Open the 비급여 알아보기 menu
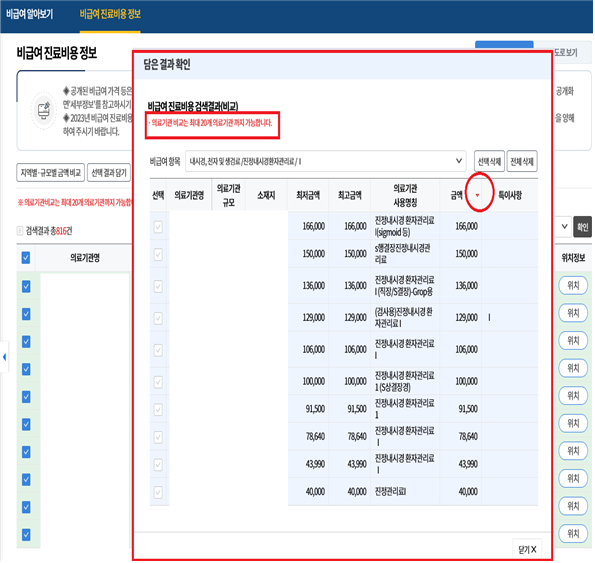This screenshot has height=563, width=595. [30, 14]
